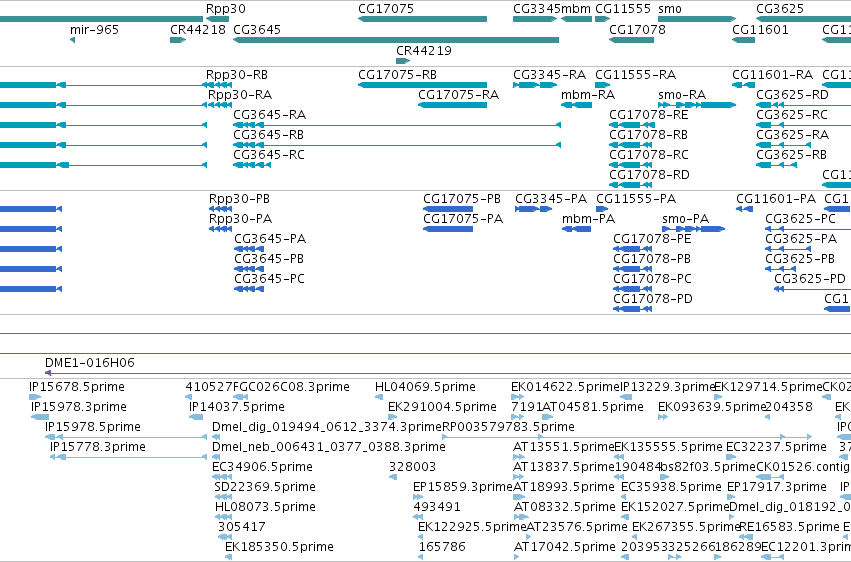This screenshot has width=851, height=562.
Task: Click the CG17078 gene label
Action: click(x=637, y=29)
